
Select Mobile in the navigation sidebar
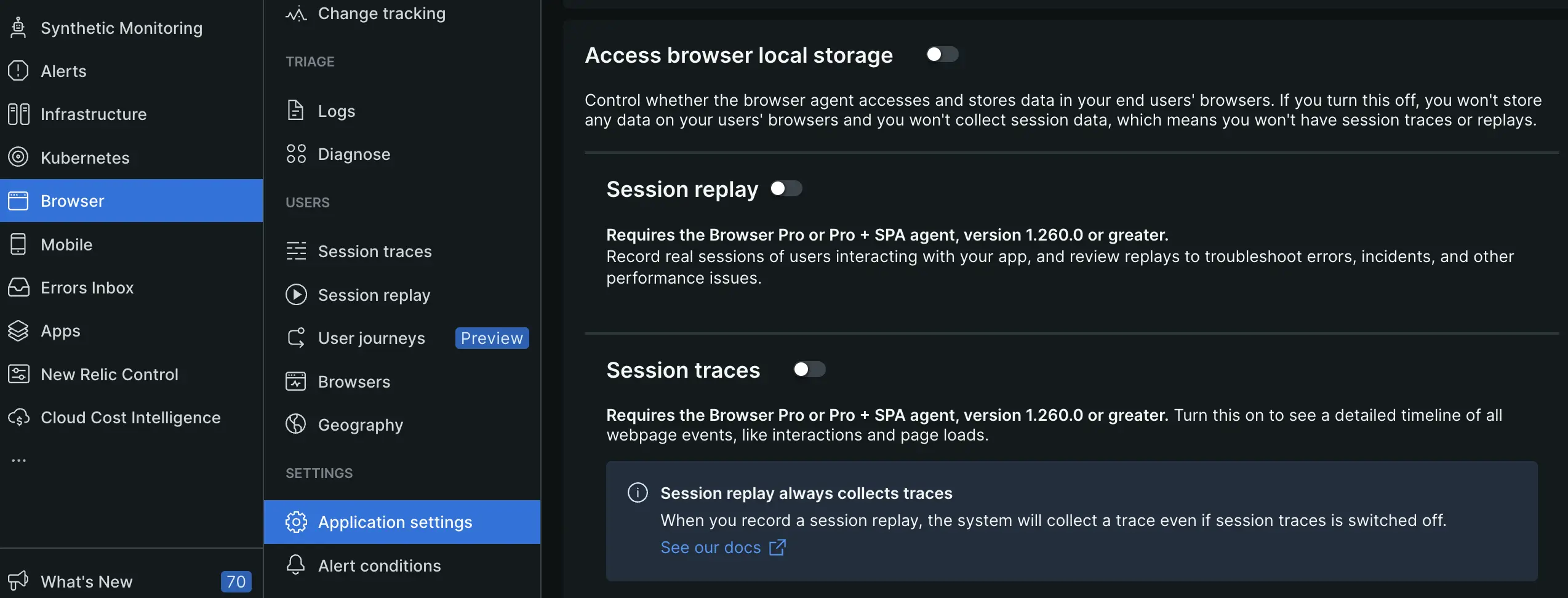click(66, 244)
